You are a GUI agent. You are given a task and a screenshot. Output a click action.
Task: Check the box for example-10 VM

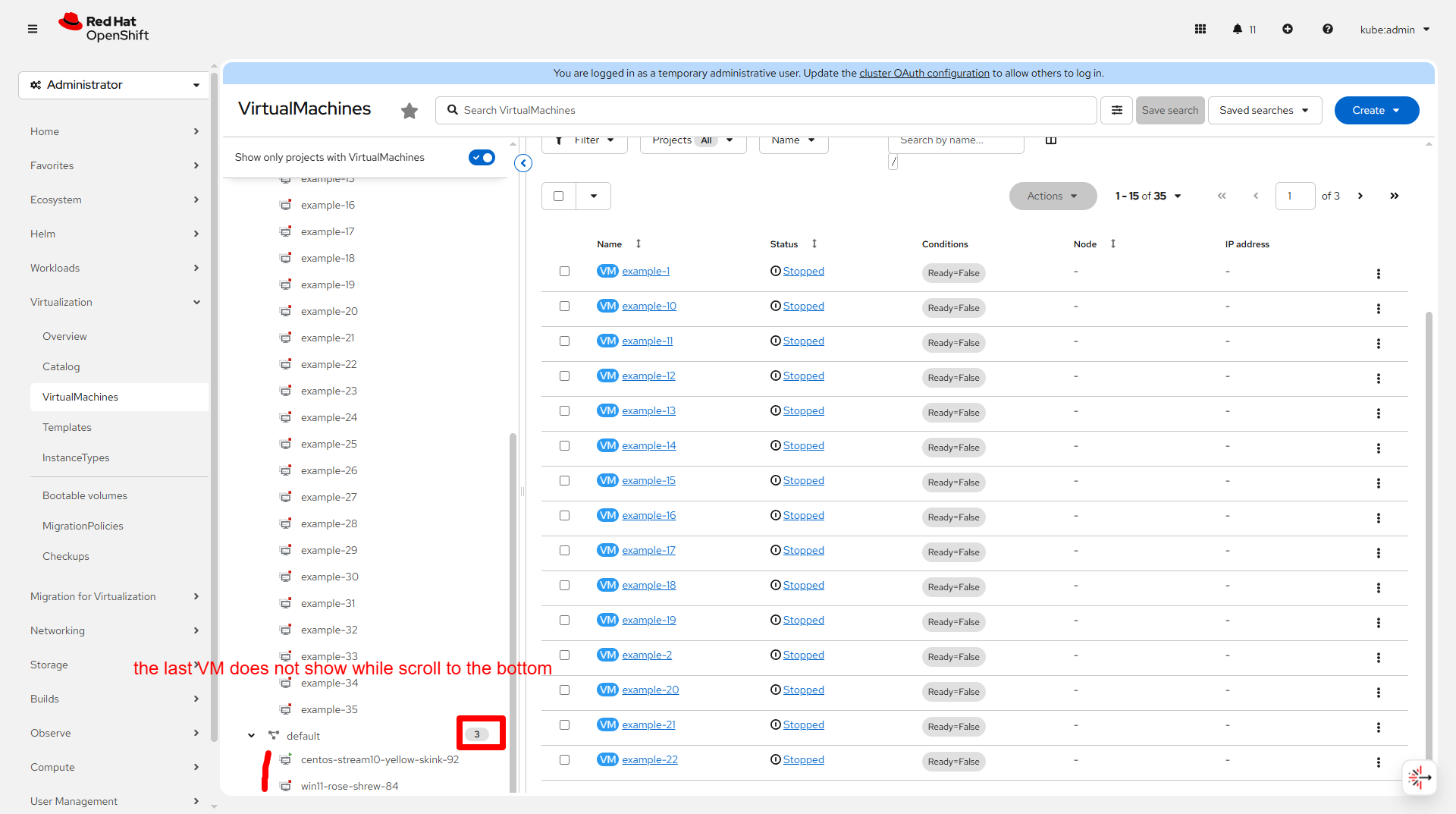(x=564, y=306)
